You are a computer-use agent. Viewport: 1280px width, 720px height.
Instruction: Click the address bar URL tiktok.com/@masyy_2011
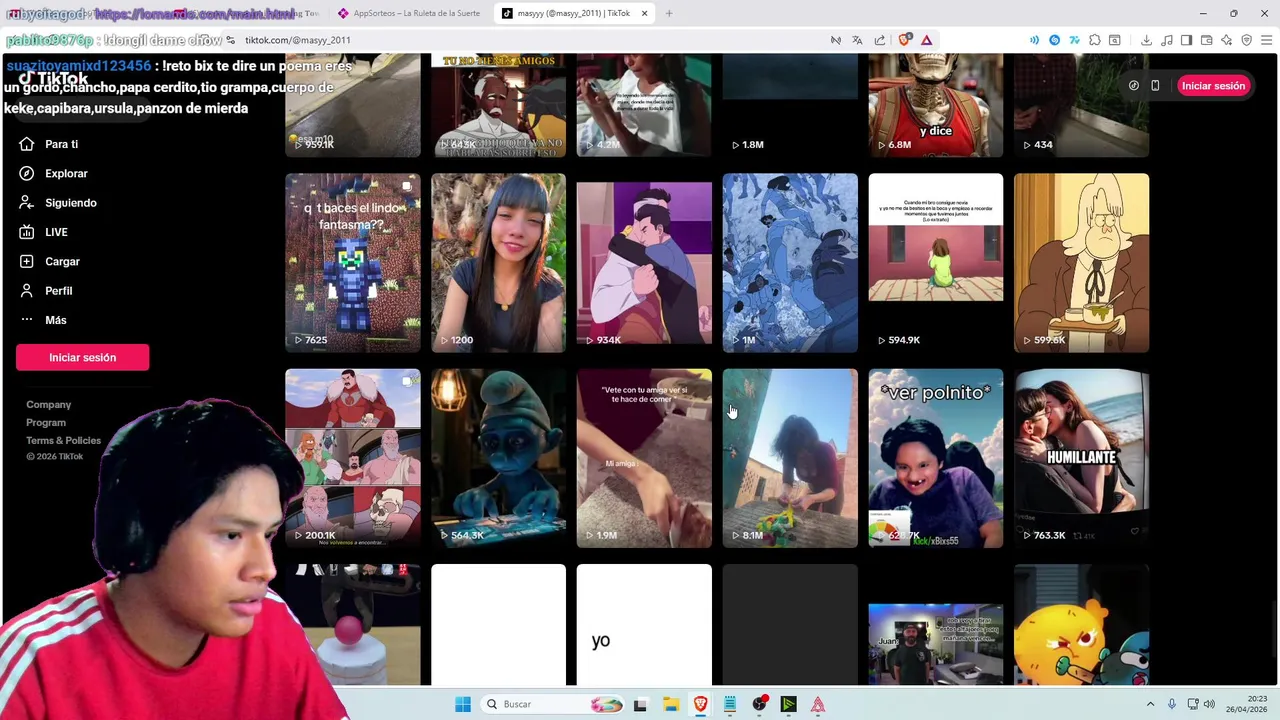tap(298, 40)
